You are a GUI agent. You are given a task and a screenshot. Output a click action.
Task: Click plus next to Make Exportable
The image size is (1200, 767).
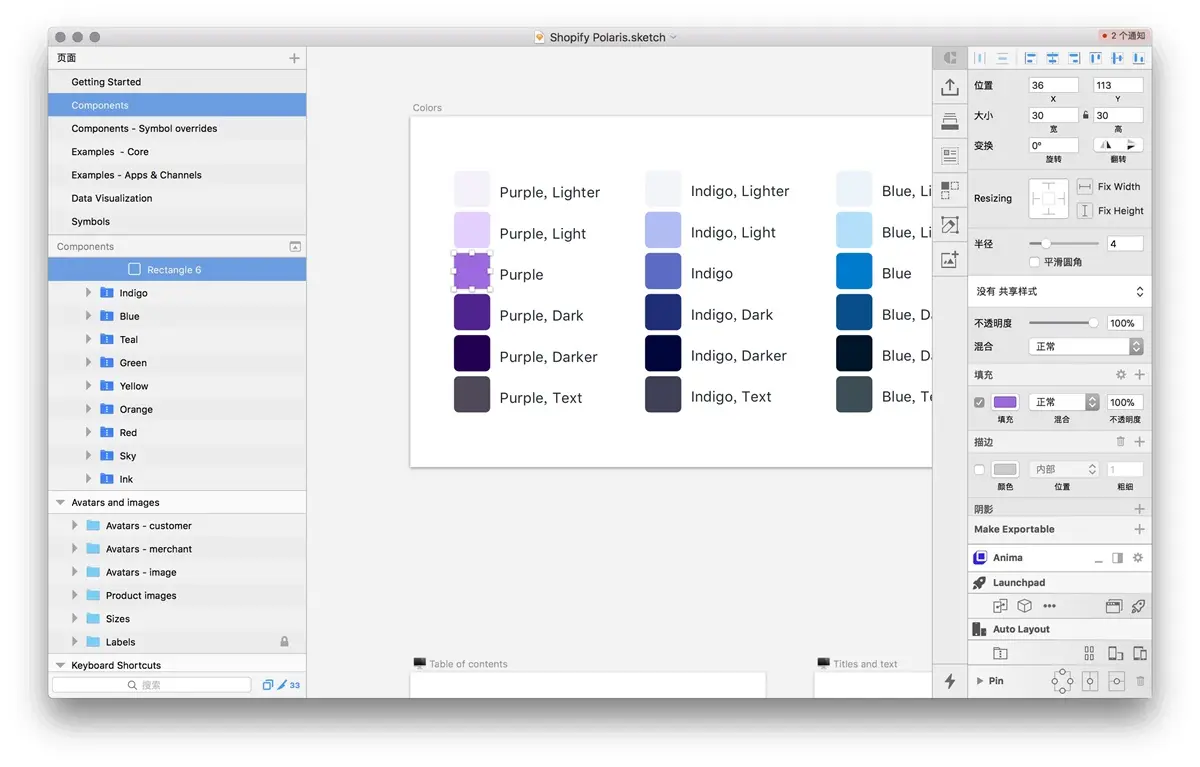1139,529
